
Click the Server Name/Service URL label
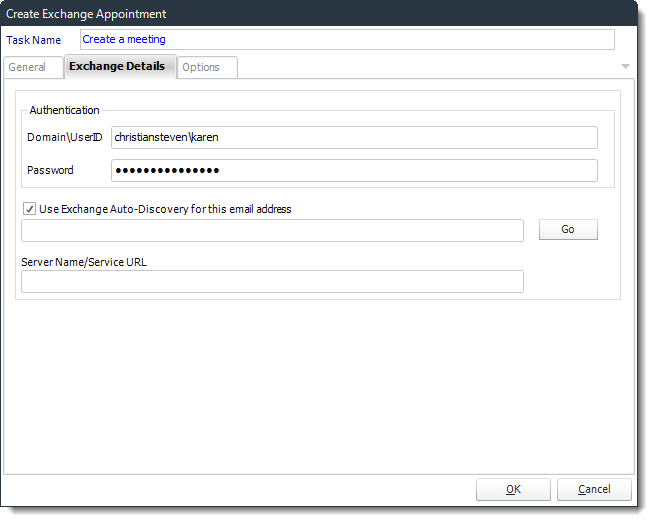tap(84, 262)
